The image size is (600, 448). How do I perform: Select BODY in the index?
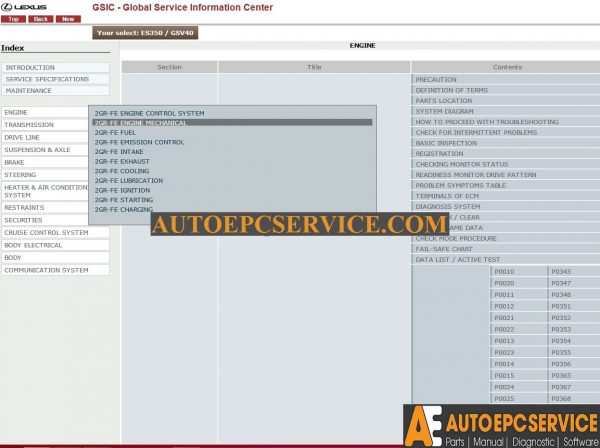(x=55, y=258)
